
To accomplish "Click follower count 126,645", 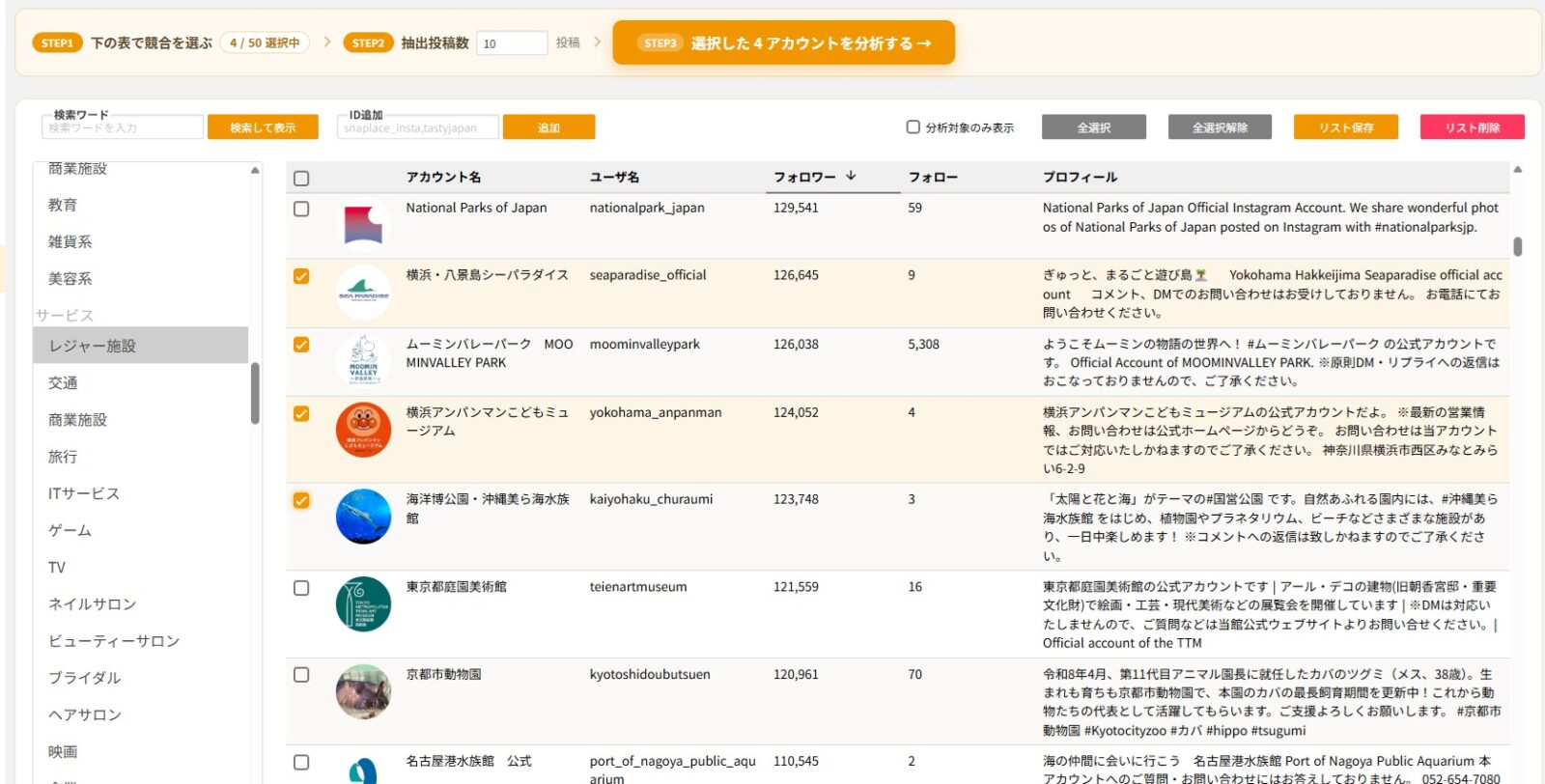I will point(796,275).
